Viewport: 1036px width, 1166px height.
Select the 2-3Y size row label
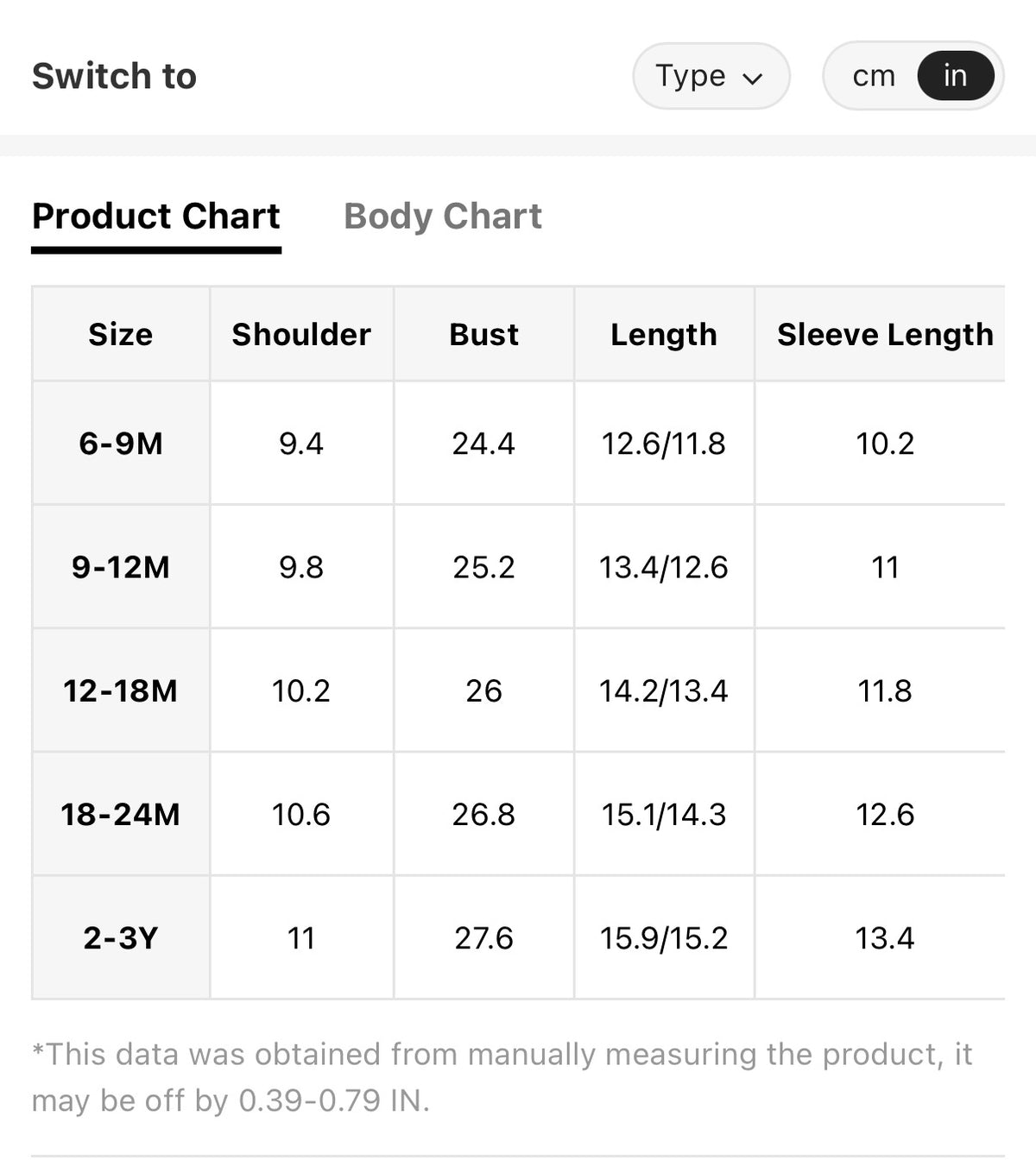coord(121,937)
